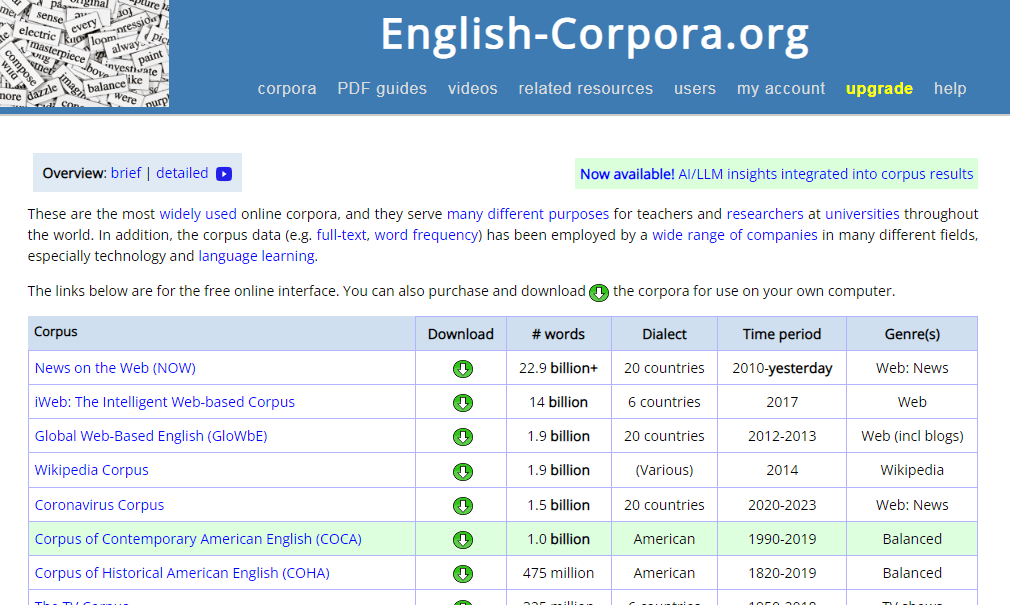The width and height of the screenshot is (1010, 605).
Task: Open the Coronavirus Corpus link
Action: click(x=99, y=505)
